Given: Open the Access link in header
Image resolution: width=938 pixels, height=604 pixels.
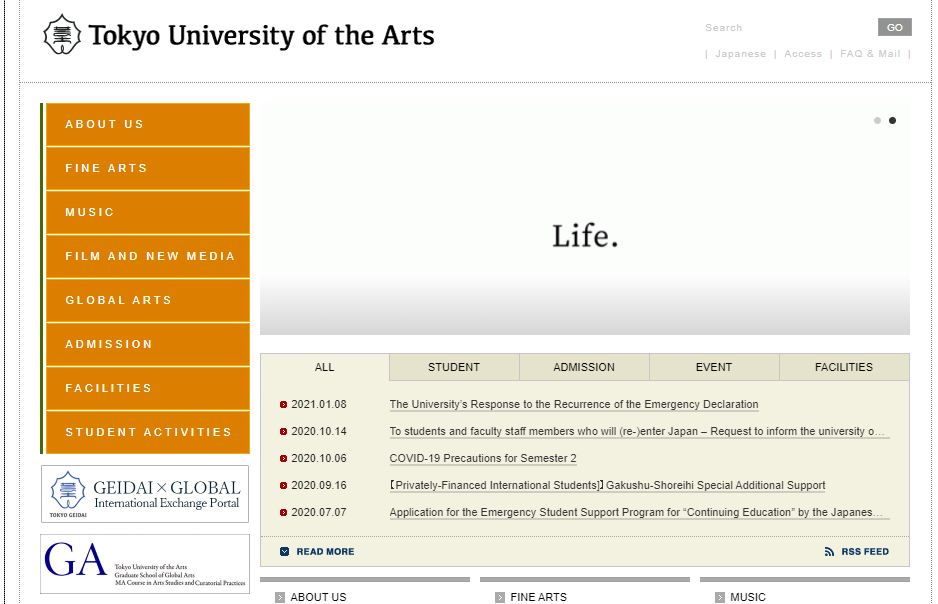Looking at the screenshot, I should (x=803, y=54).
